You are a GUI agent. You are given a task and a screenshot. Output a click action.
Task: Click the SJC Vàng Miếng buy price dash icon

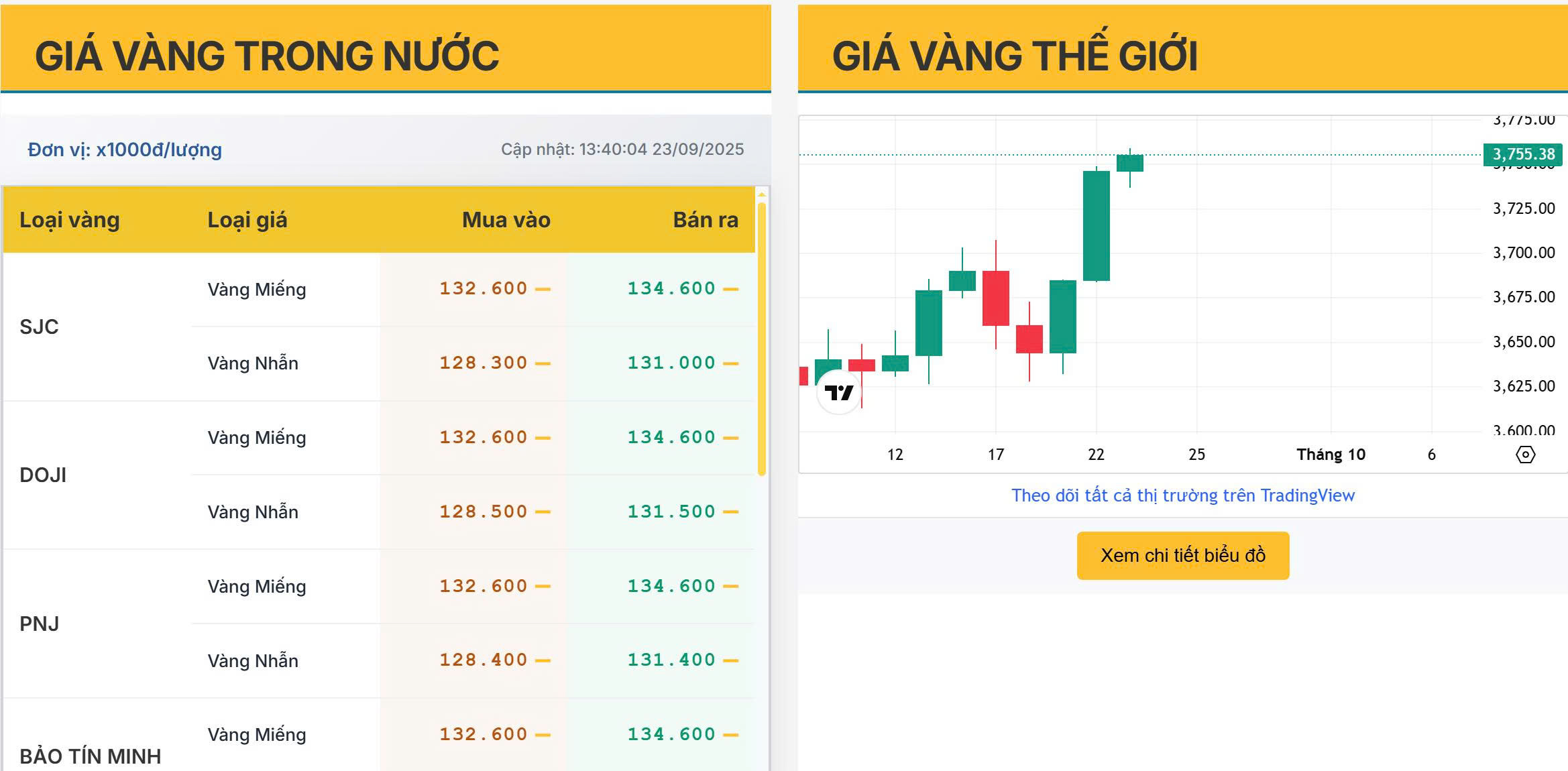click(543, 290)
